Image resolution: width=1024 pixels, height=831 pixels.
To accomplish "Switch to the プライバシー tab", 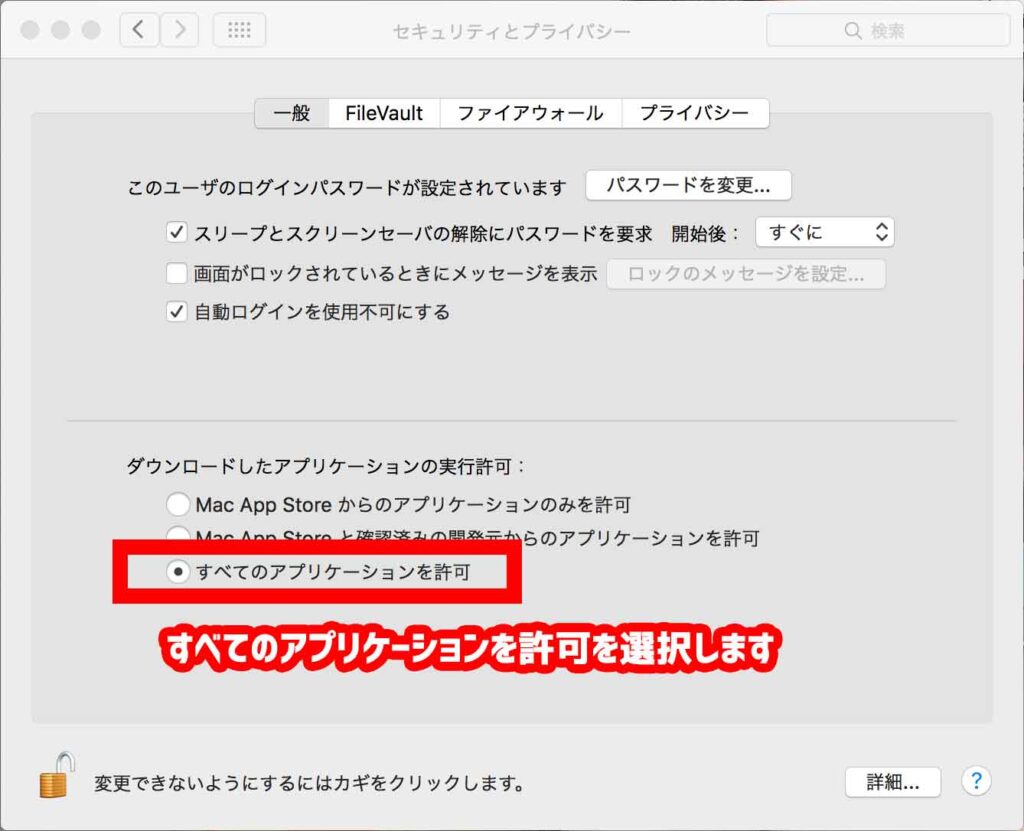I will [x=694, y=113].
